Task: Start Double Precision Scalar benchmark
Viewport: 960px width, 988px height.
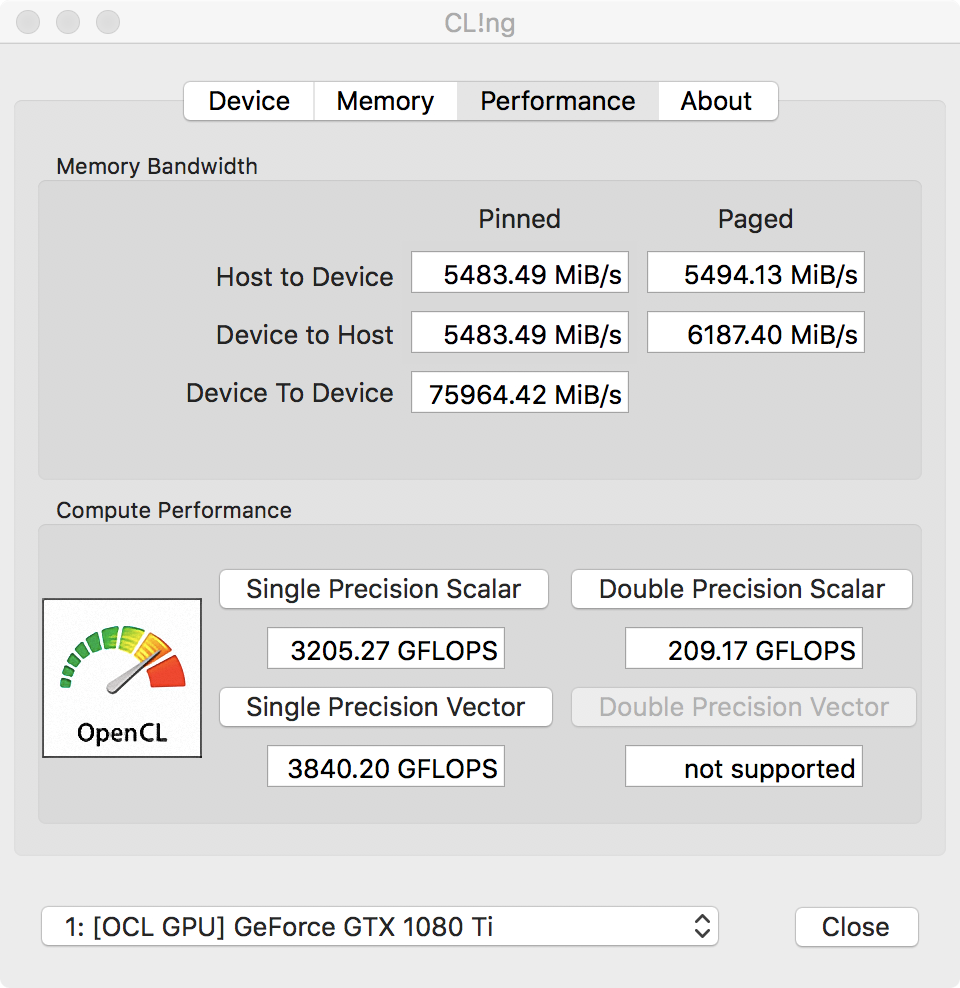Action: pyautogui.click(x=741, y=589)
